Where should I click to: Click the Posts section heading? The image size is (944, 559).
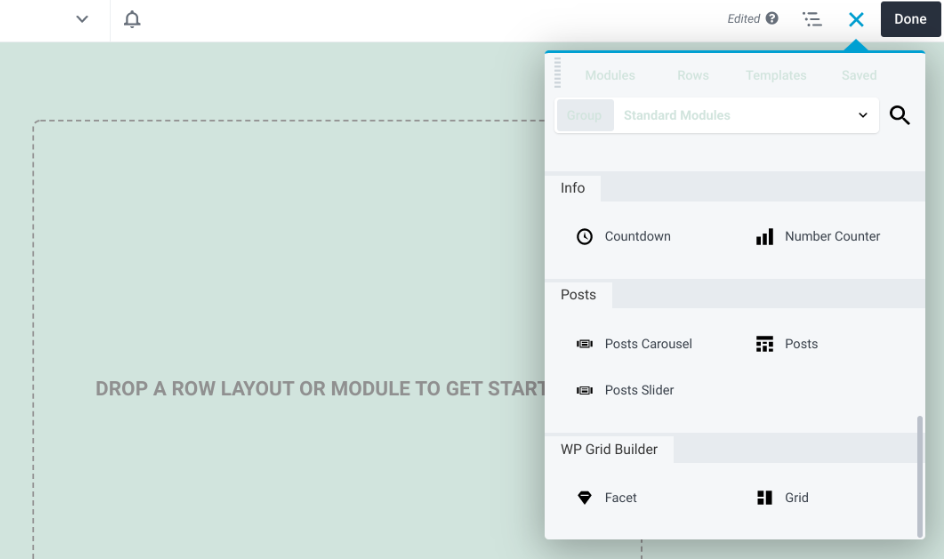[578, 295]
